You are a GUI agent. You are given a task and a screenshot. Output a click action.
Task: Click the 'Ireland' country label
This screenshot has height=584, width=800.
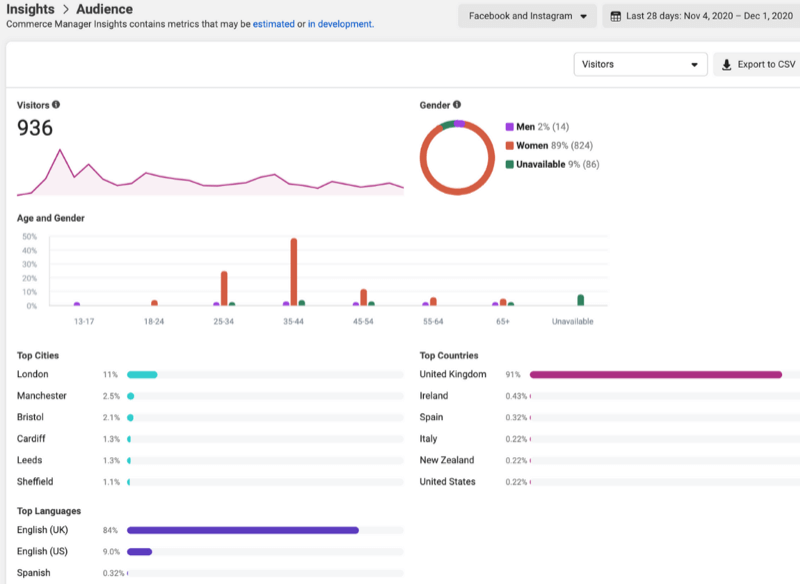tap(434, 396)
